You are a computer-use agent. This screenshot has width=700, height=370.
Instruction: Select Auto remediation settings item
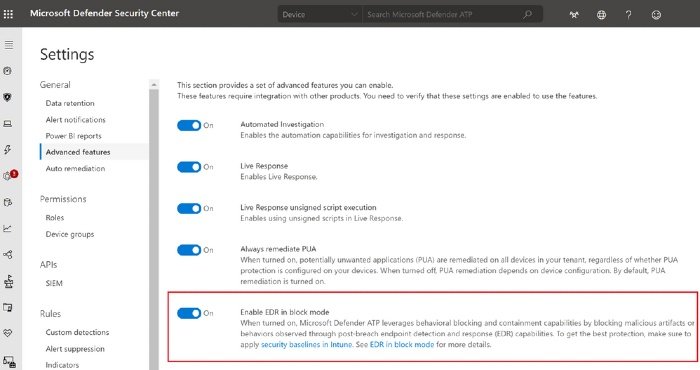75,168
